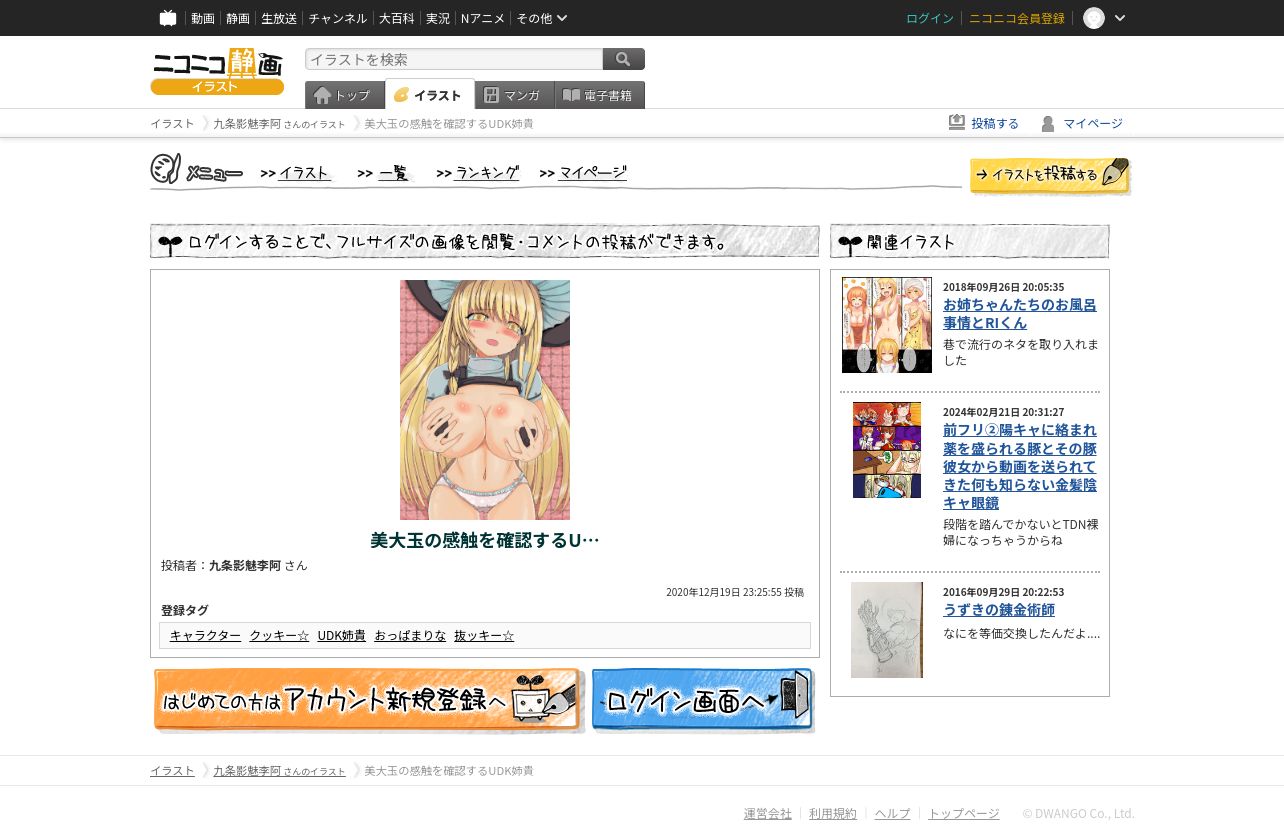Click the illustration title 美大玉の感触を確認するU…

coord(485,540)
